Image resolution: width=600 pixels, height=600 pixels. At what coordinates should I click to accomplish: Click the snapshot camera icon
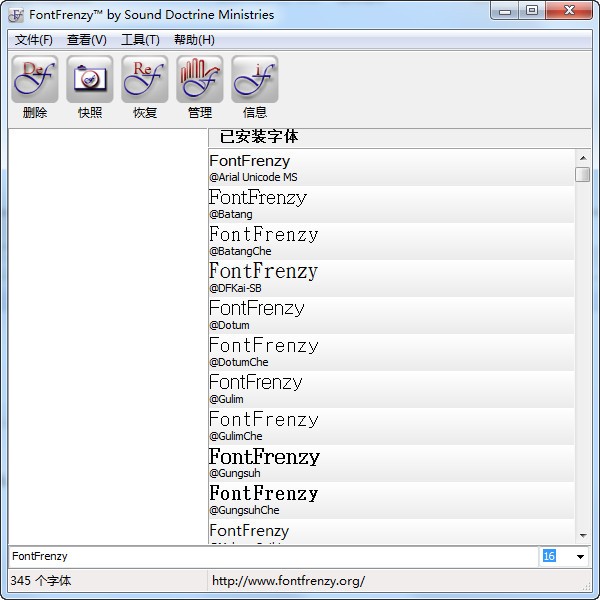click(90, 79)
